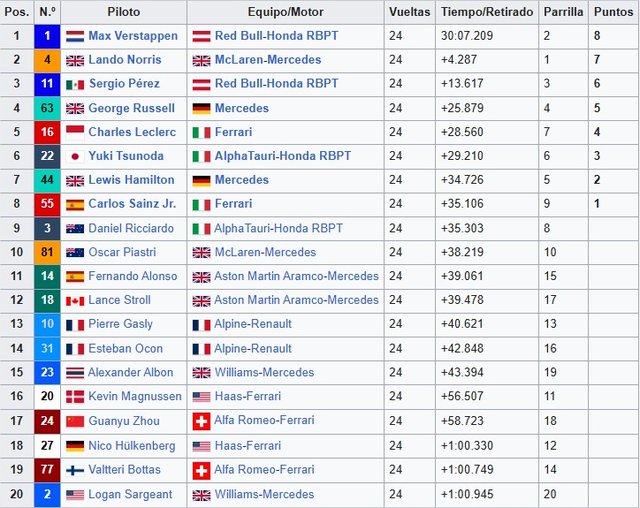Open the McLaren-Mercedes link in Norris's row
Screen dimensions: 640x508
(268, 60)
